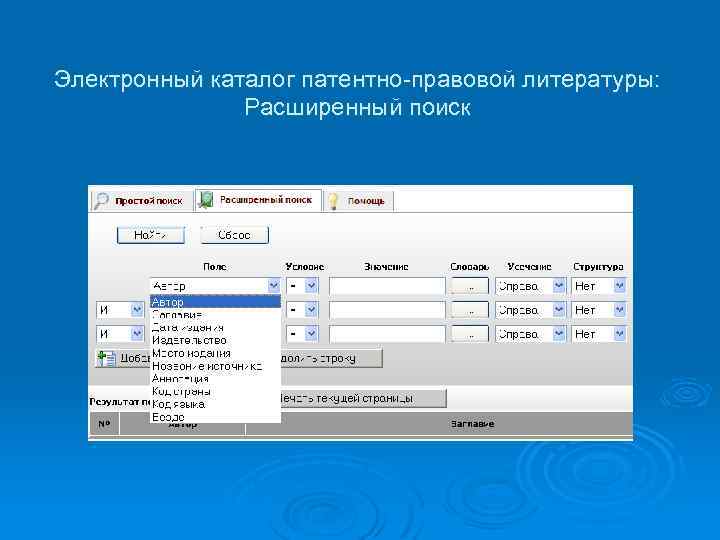
Task: Open the Расширенный поиск tab
Action: (258, 200)
